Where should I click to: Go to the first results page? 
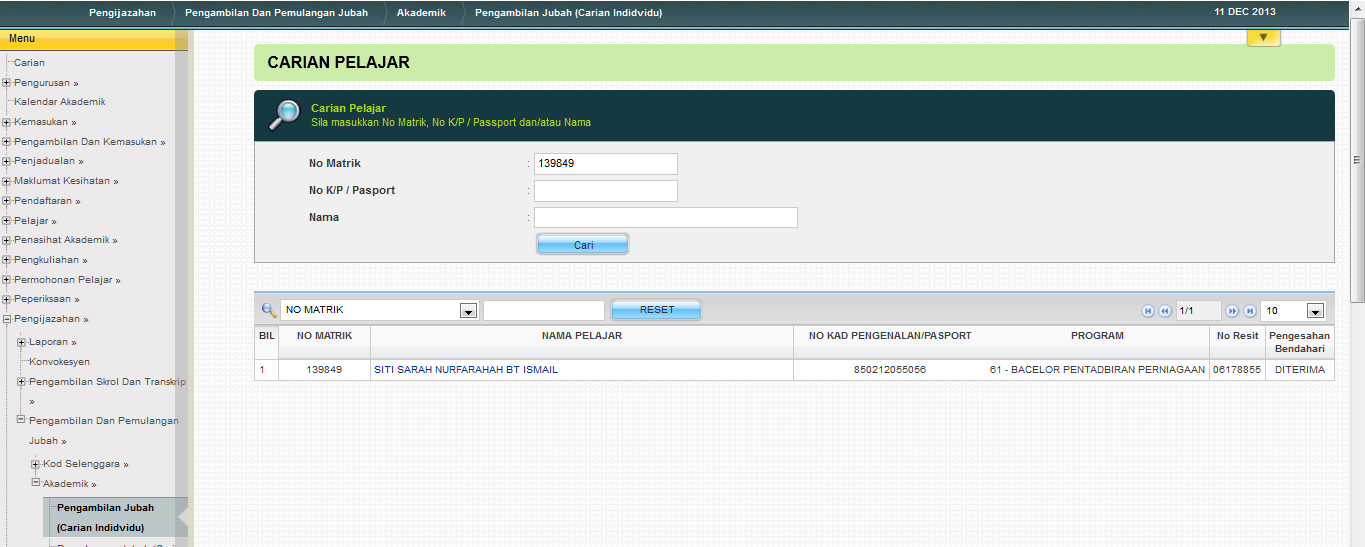tap(1148, 311)
